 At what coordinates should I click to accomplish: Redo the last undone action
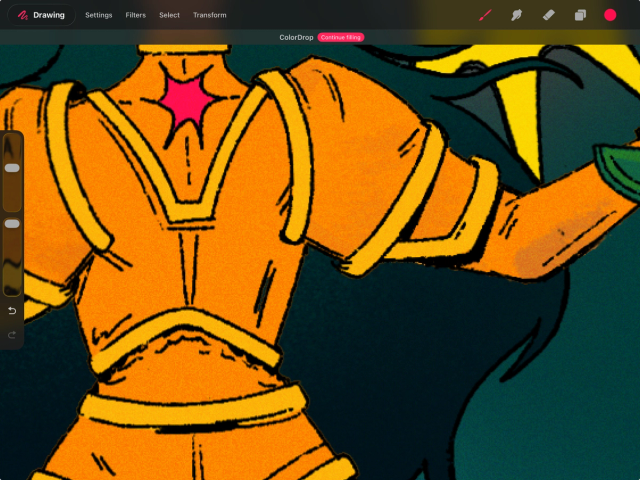[12, 335]
